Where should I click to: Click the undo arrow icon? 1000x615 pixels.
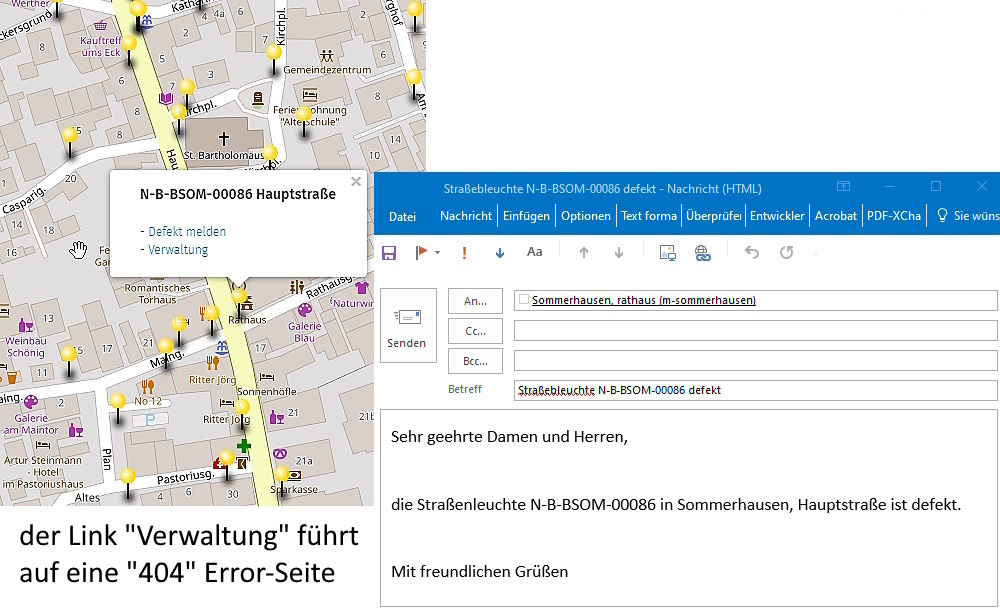click(752, 252)
